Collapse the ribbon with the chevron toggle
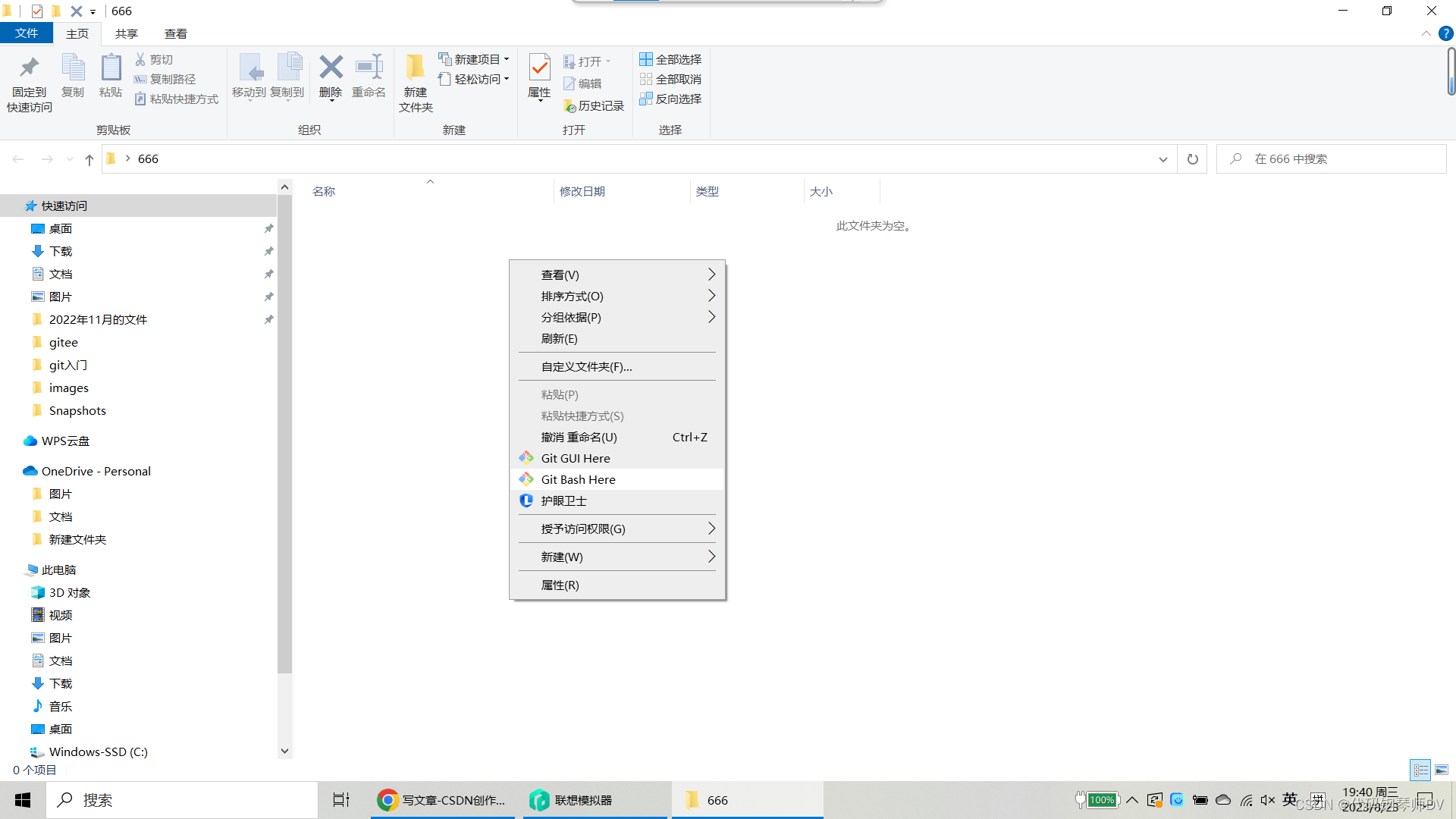1456x819 pixels. click(x=1426, y=33)
